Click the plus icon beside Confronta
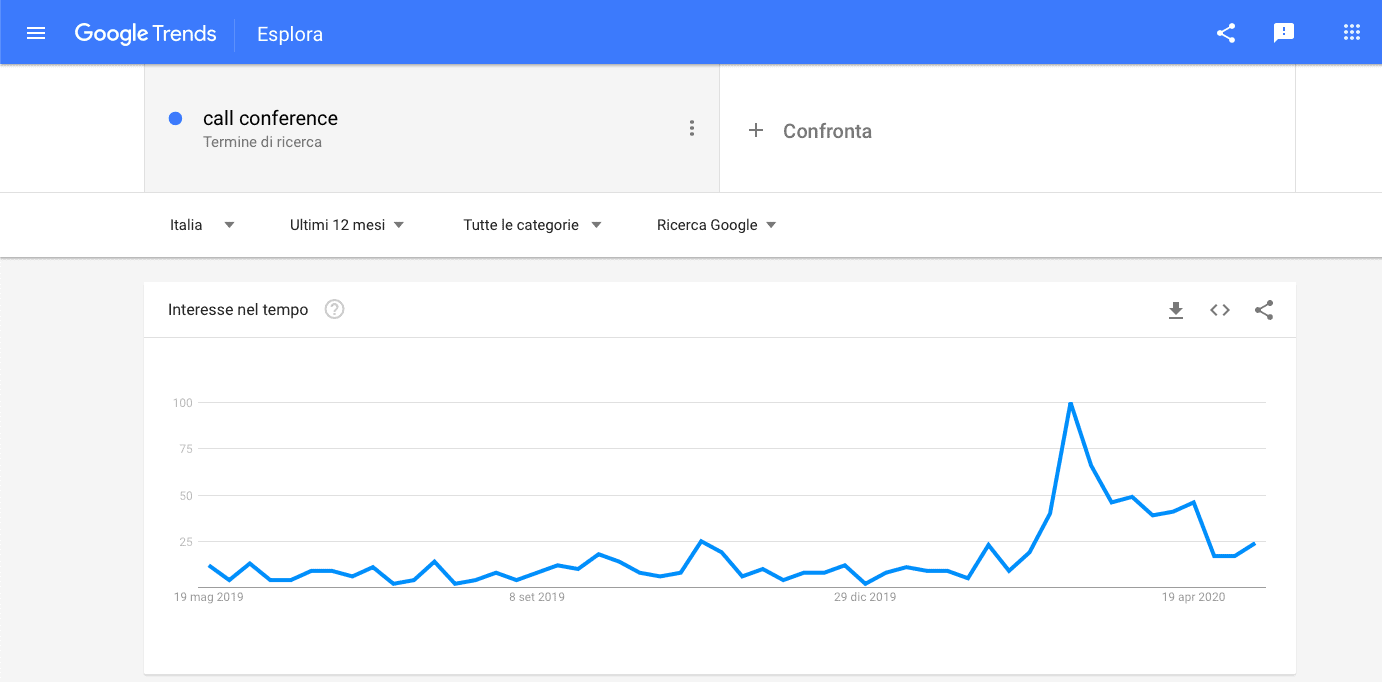This screenshot has height=682, width=1382. (756, 131)
